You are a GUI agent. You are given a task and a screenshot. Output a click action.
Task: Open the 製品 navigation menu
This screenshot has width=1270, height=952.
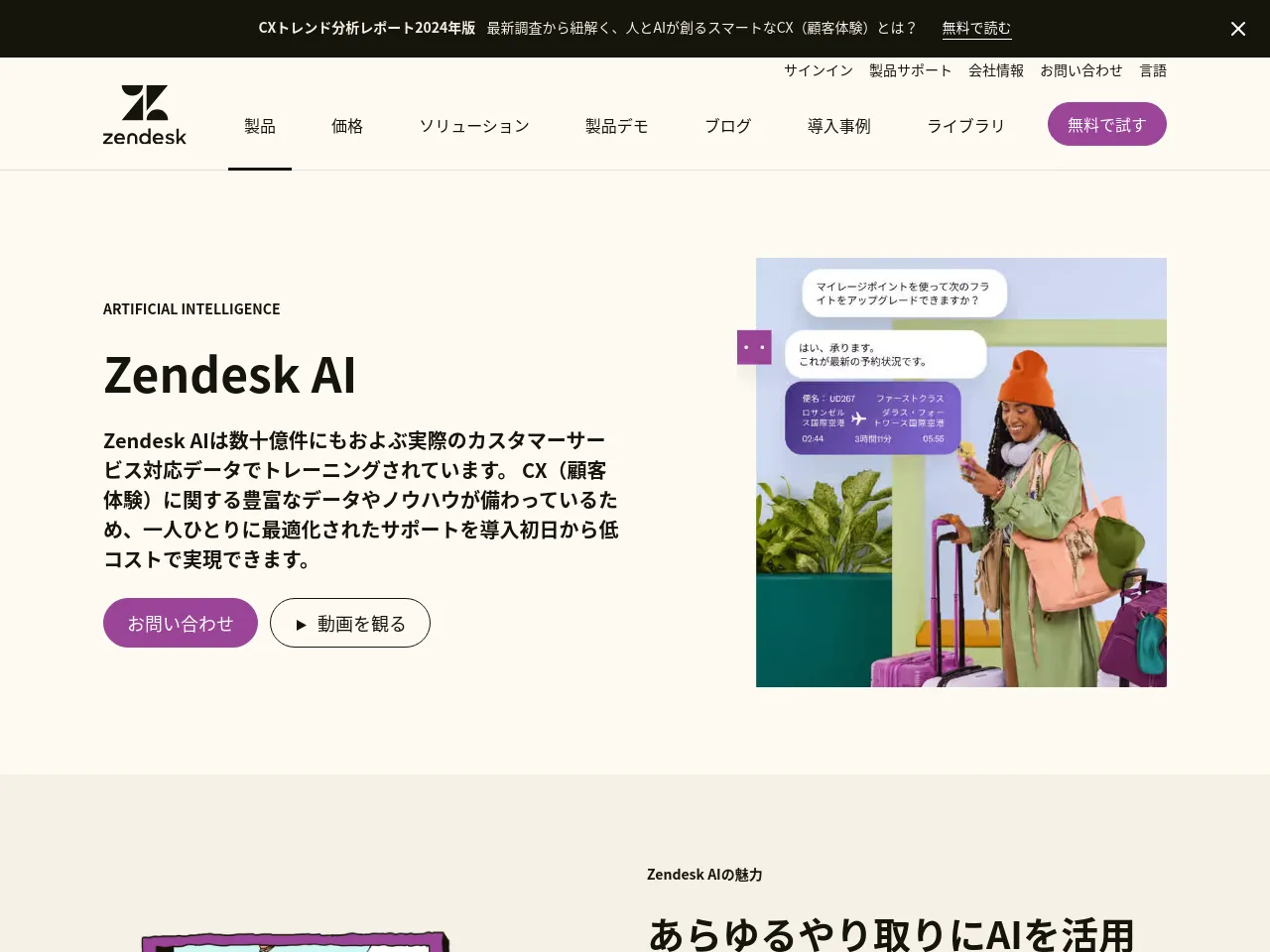click(x=260, y=126)
